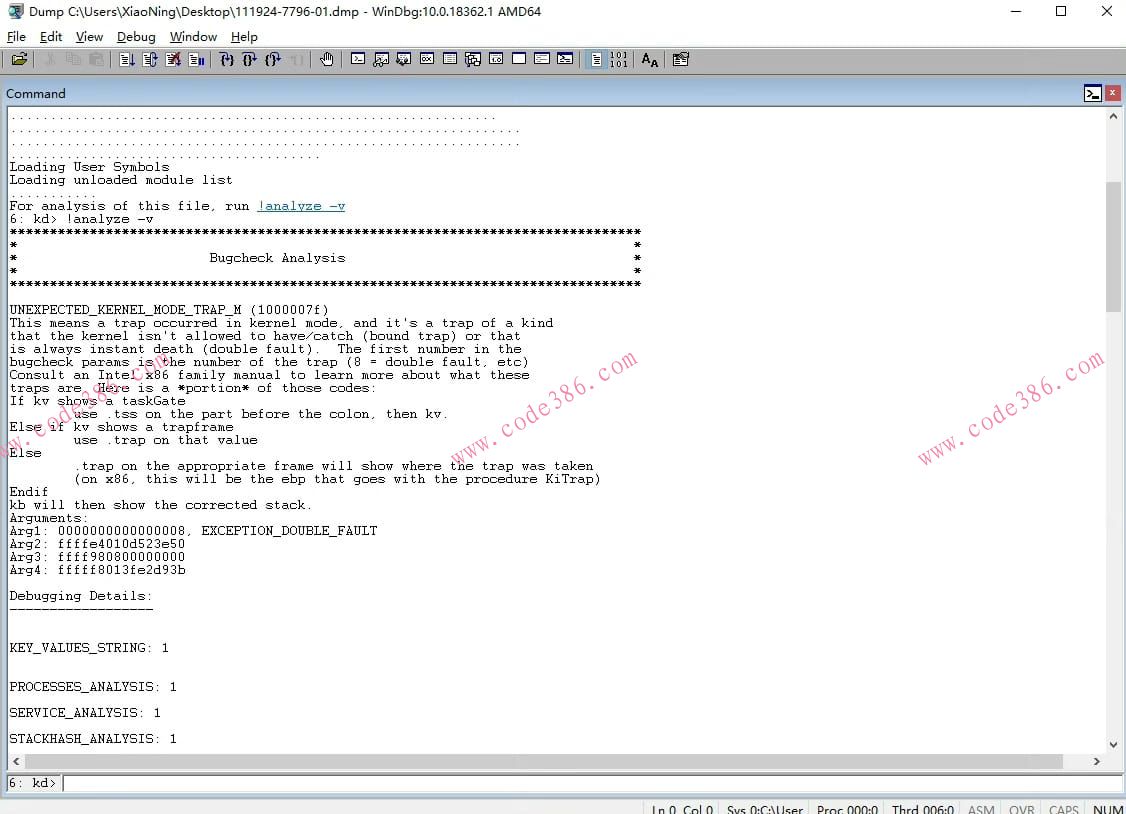Viewport: 1126px width, 814px height.
Task: Open the Debug menu
Action: point(136,37)
